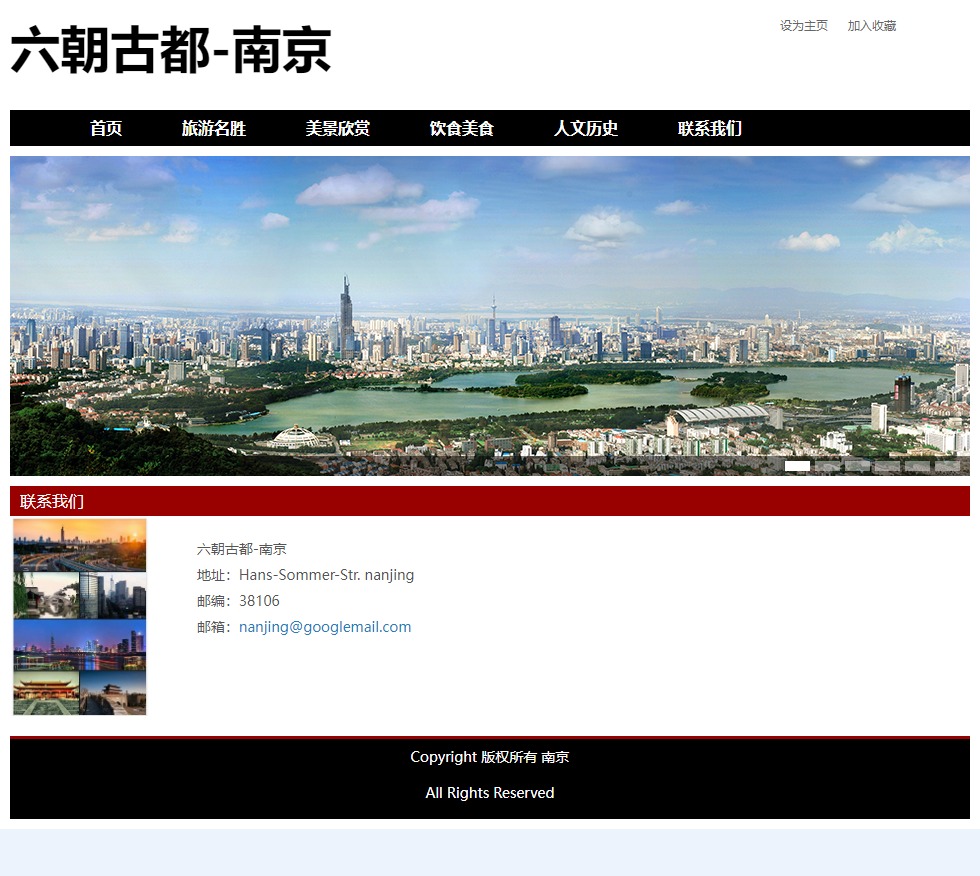Click the 六朝古都-南京 site title

pyautogui.click(x=171, y=50)
